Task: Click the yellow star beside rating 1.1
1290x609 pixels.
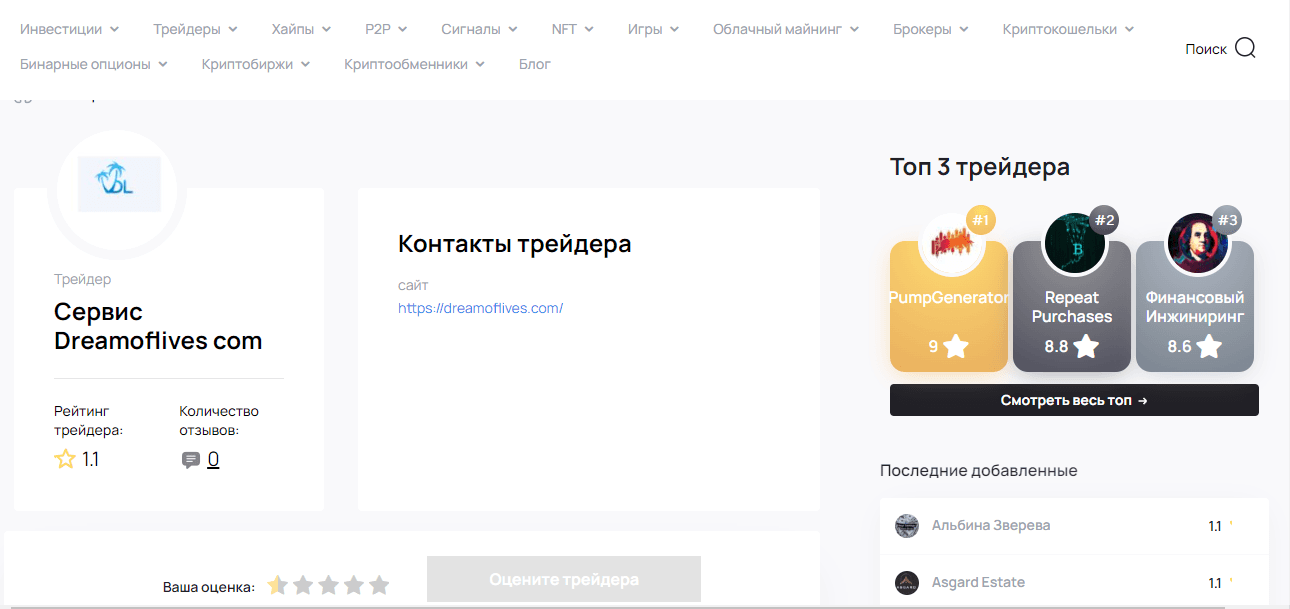Action: coord(63,459)
